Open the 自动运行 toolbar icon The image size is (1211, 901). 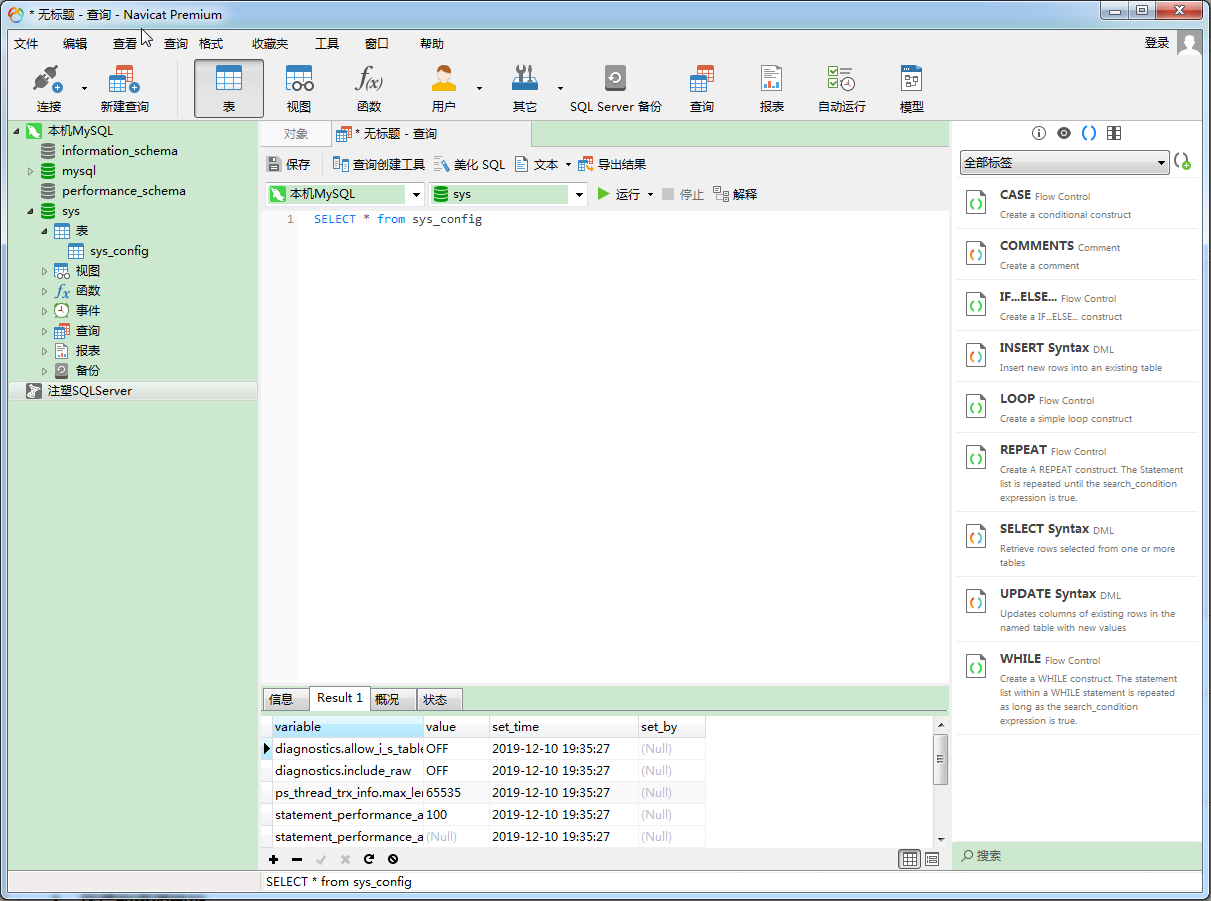coord(841,87)
